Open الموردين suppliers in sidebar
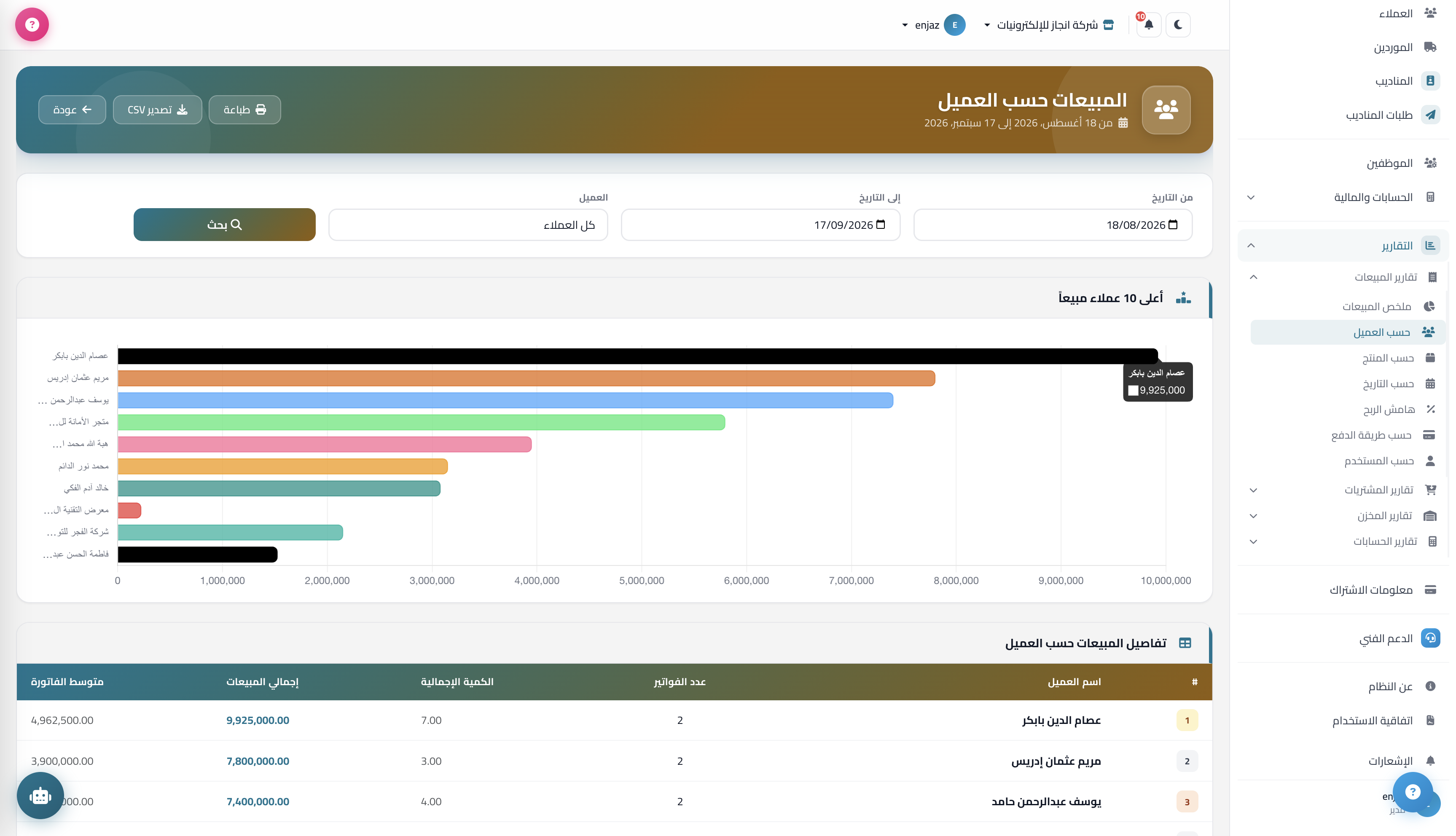1456x836 pixels. pos(1342,47)
